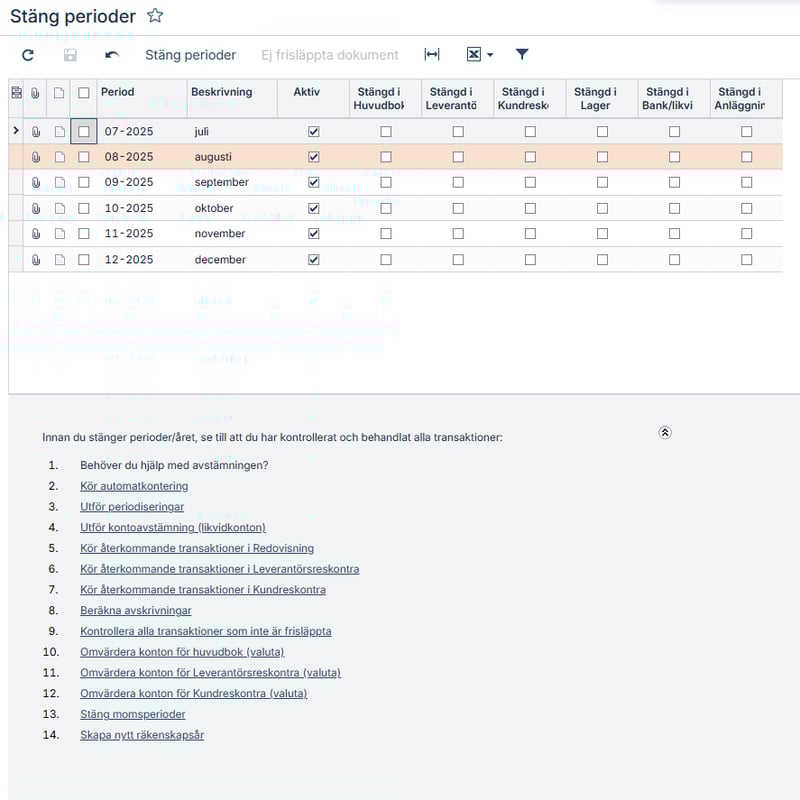Click Stäng perioder toolbar action
Screen dimensions: 800x800
coord(190,55)
